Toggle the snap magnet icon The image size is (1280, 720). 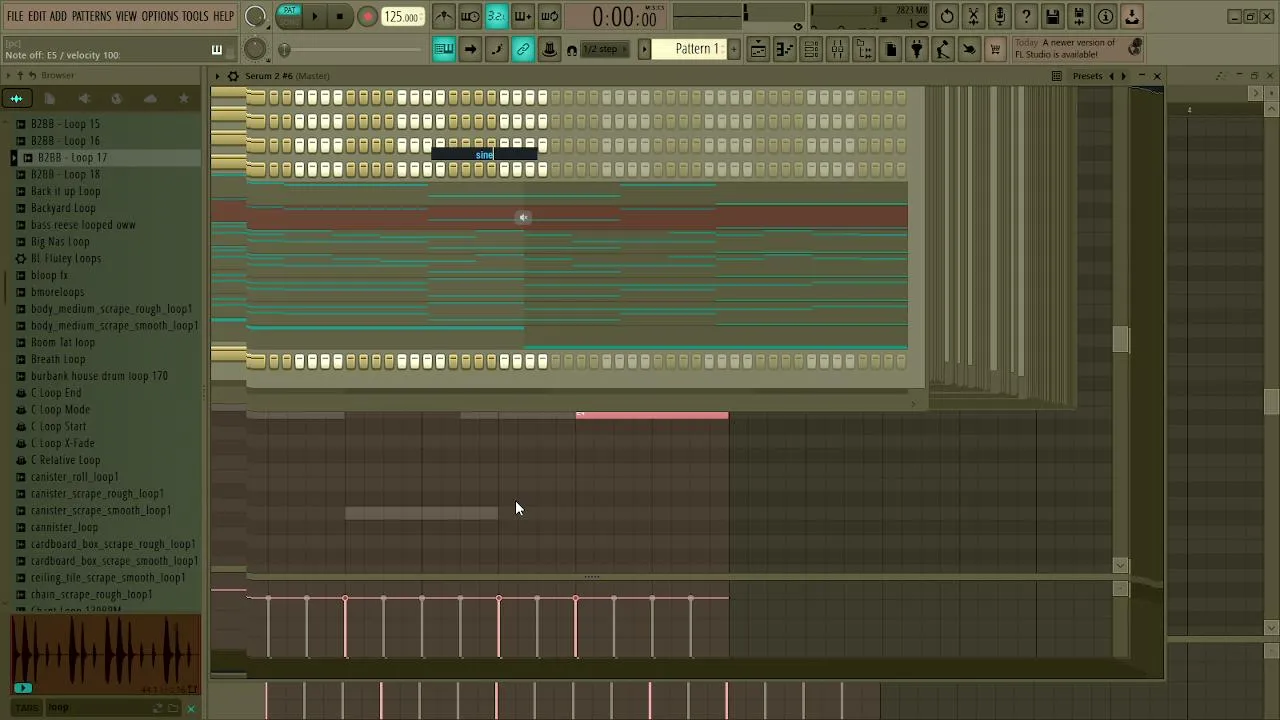(571, 50)
